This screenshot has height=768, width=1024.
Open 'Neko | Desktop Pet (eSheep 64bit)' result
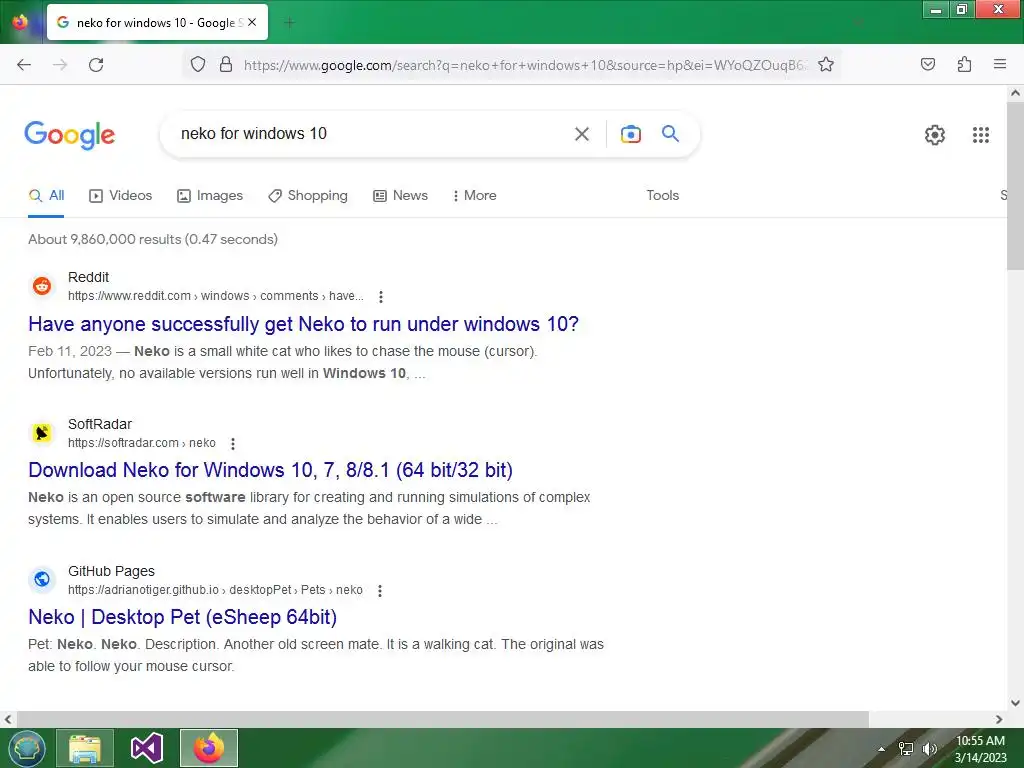(x=183, y=617)
